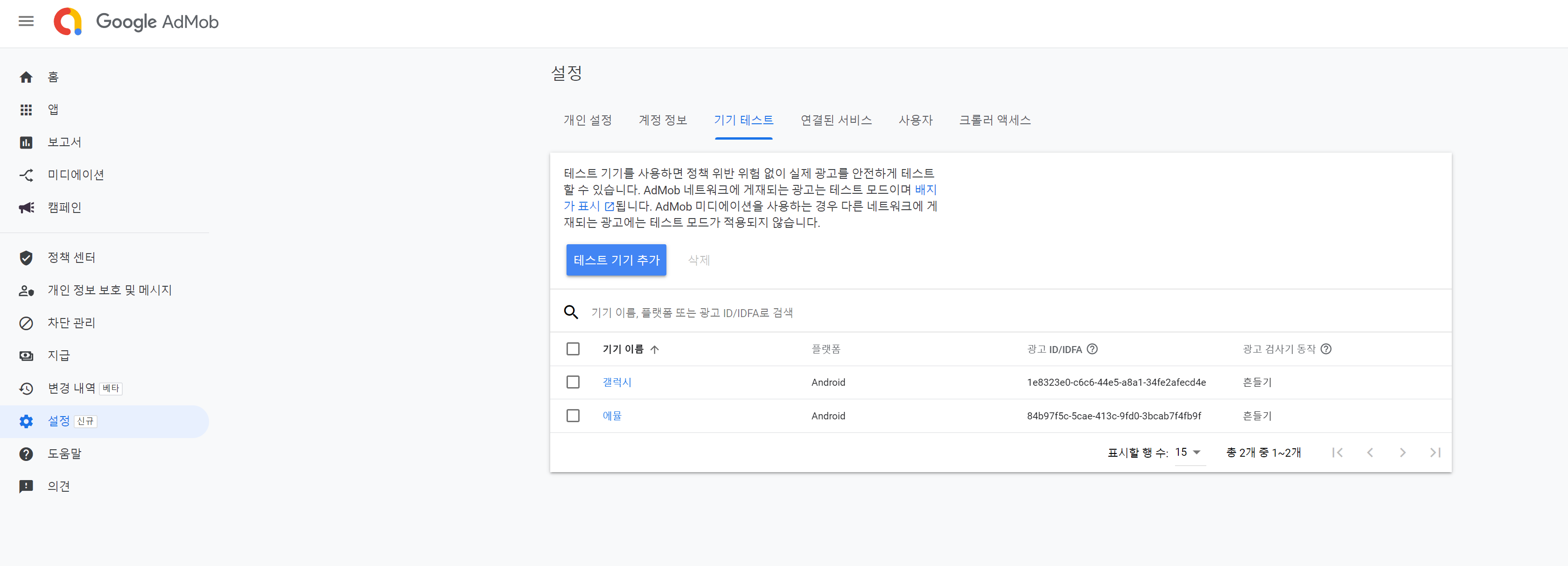This screenshot has width=1568, height=566.
Task: Sort by 기기 이름 column arrow
Action: [654, 349]
